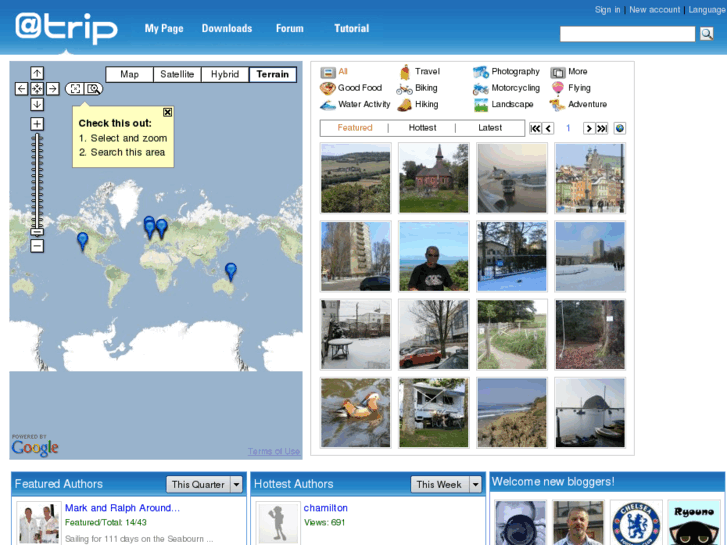Filter by Motorcycling category
Viewport: 727px width, 545px height.
point(506,88)
